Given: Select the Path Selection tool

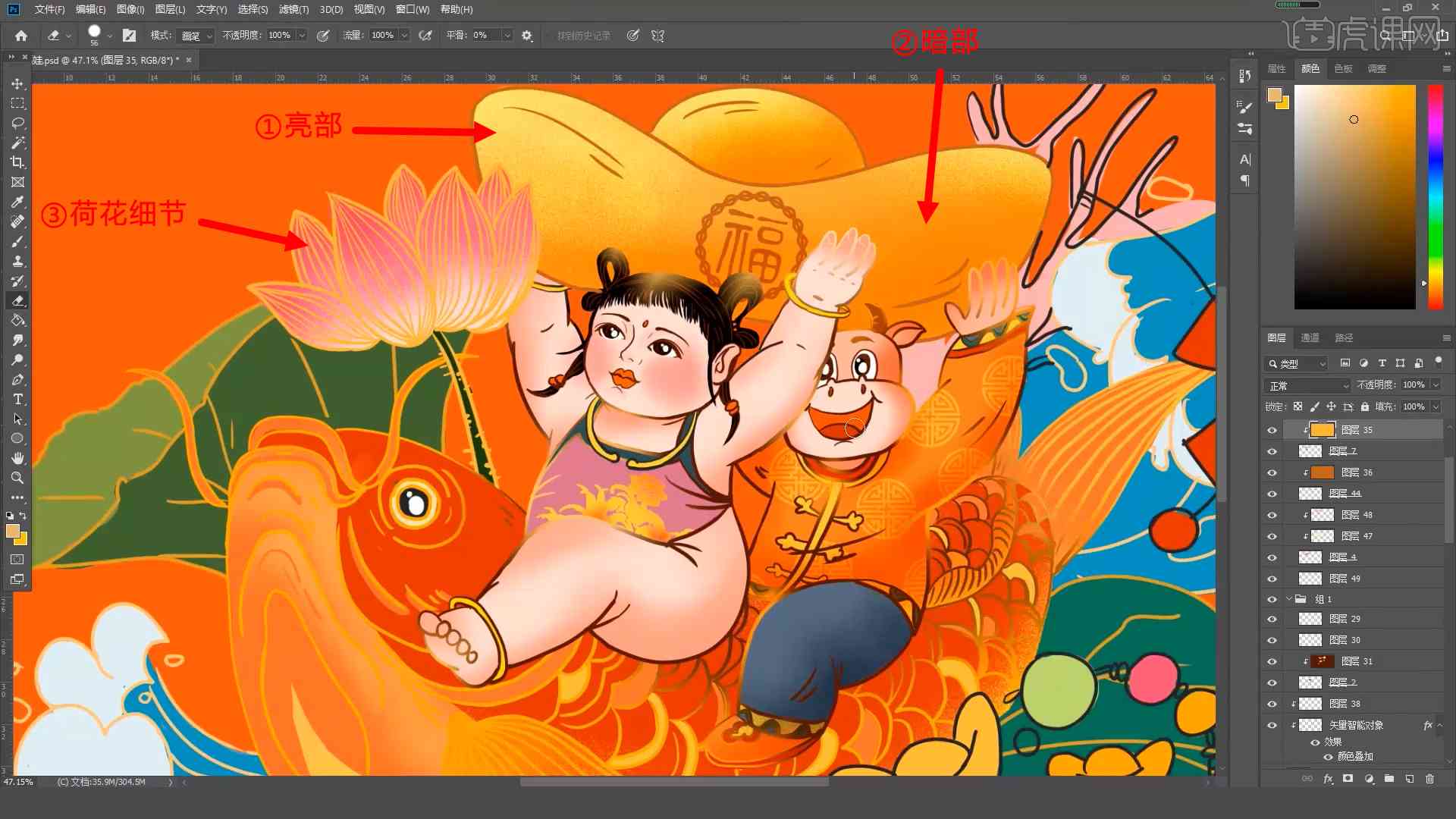Looking at the screenshot, I should pyautogui.click(x=17, y=419).
